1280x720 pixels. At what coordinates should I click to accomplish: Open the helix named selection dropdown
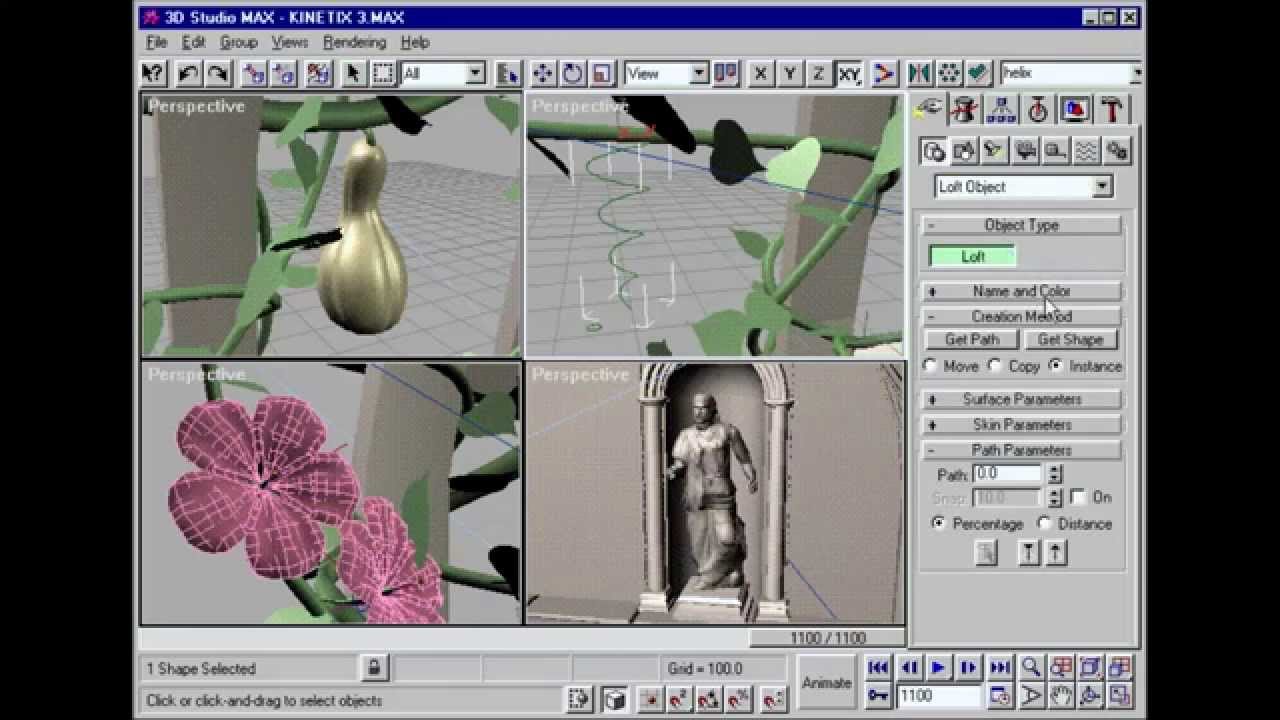tap(1135, 73)
